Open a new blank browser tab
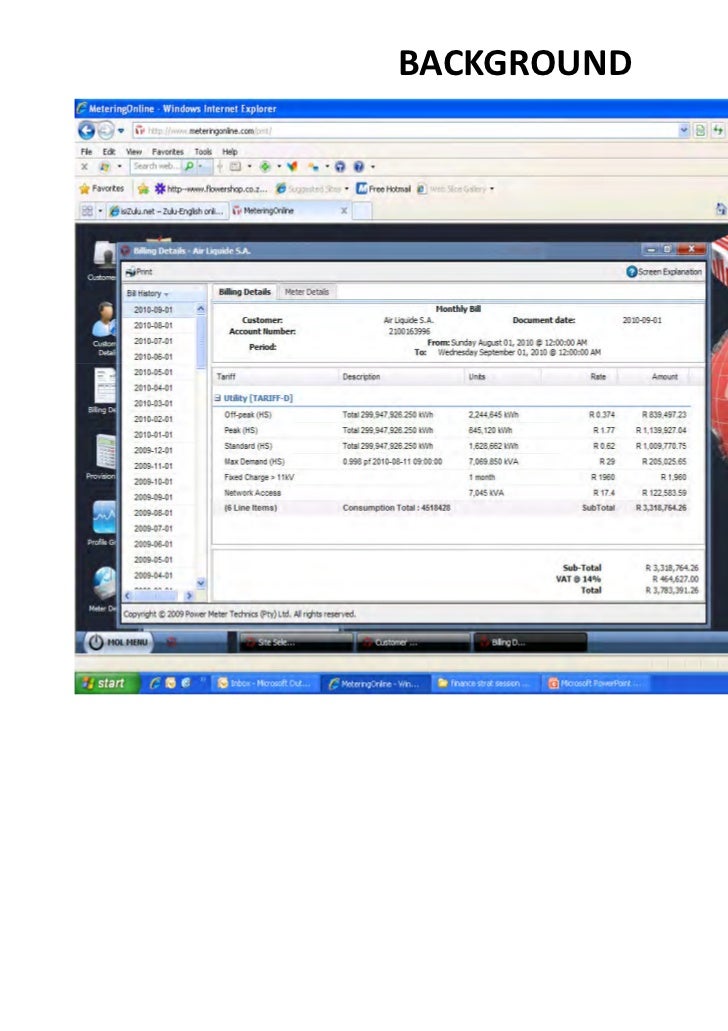728x1031 pixels. pyautogui.click(x=362, y=211)
